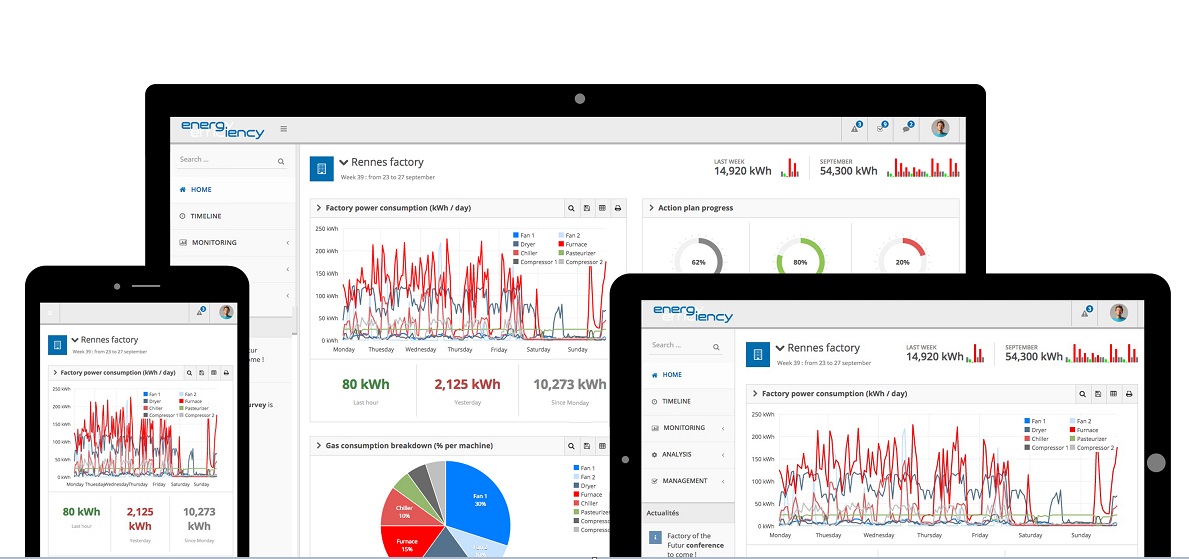Screen dimensions: 1189x559
Task: Save power consumption chart on tablet
Action: click(x=1099, y=394)
